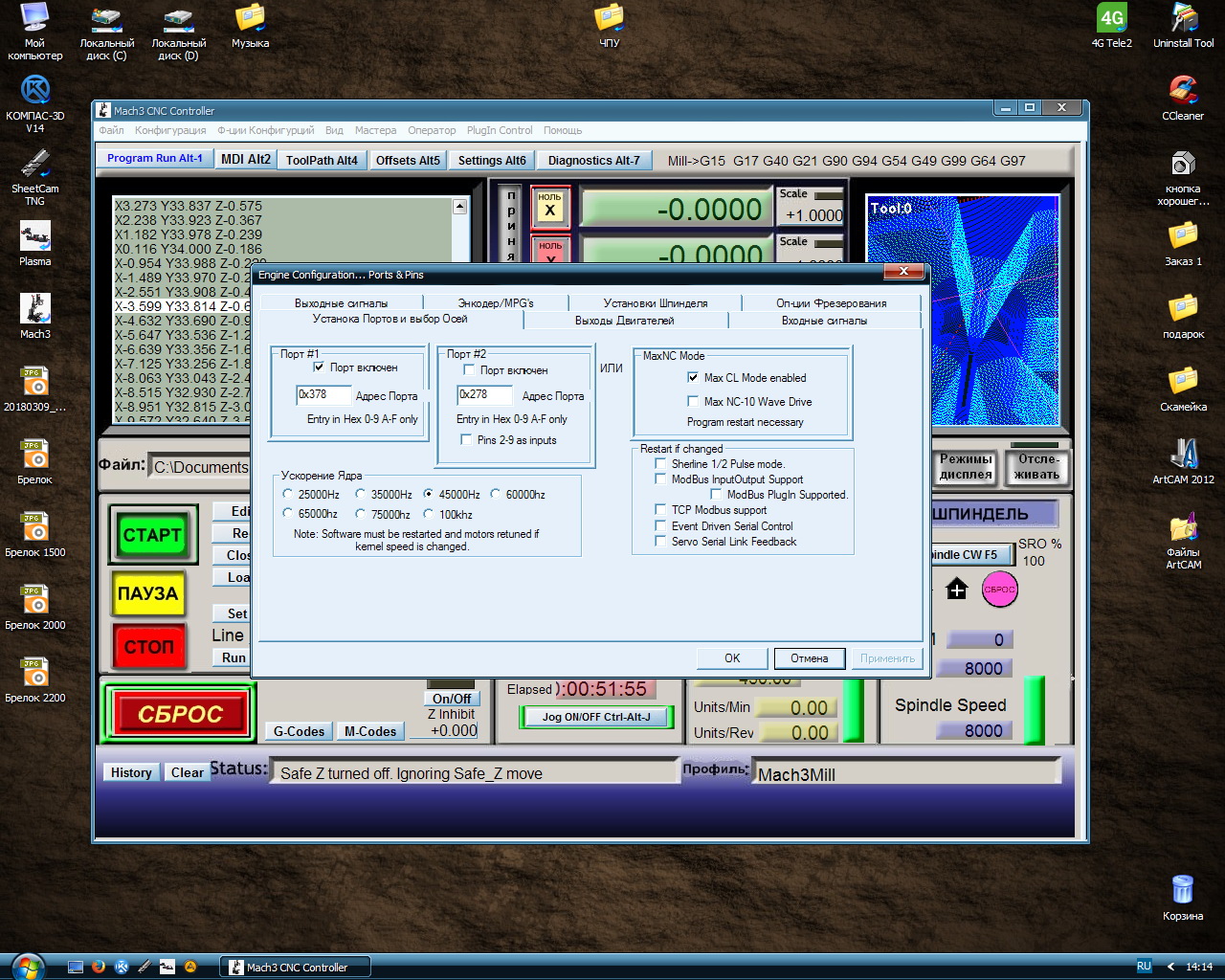Select 60000hz kernel speed

pyautogui.click(x=496, y=494)
